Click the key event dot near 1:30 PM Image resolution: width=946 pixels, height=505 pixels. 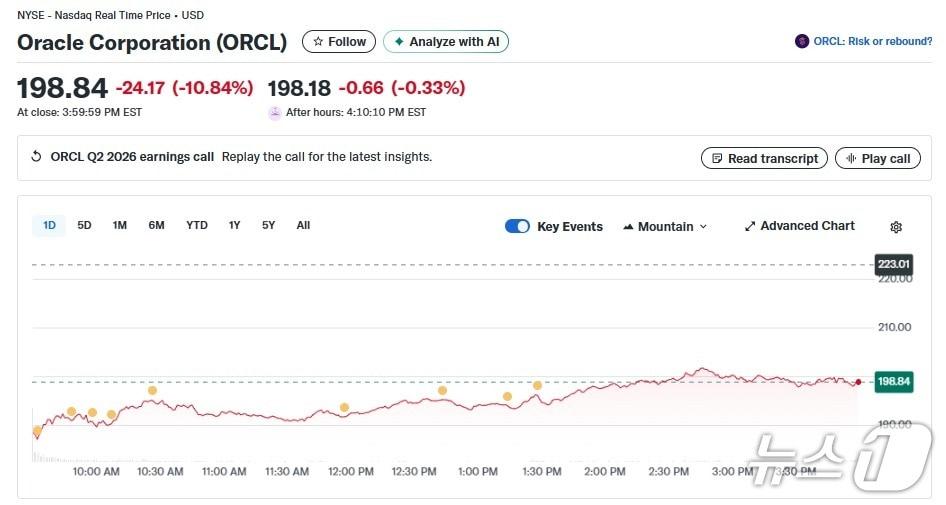tap(537, 385)
